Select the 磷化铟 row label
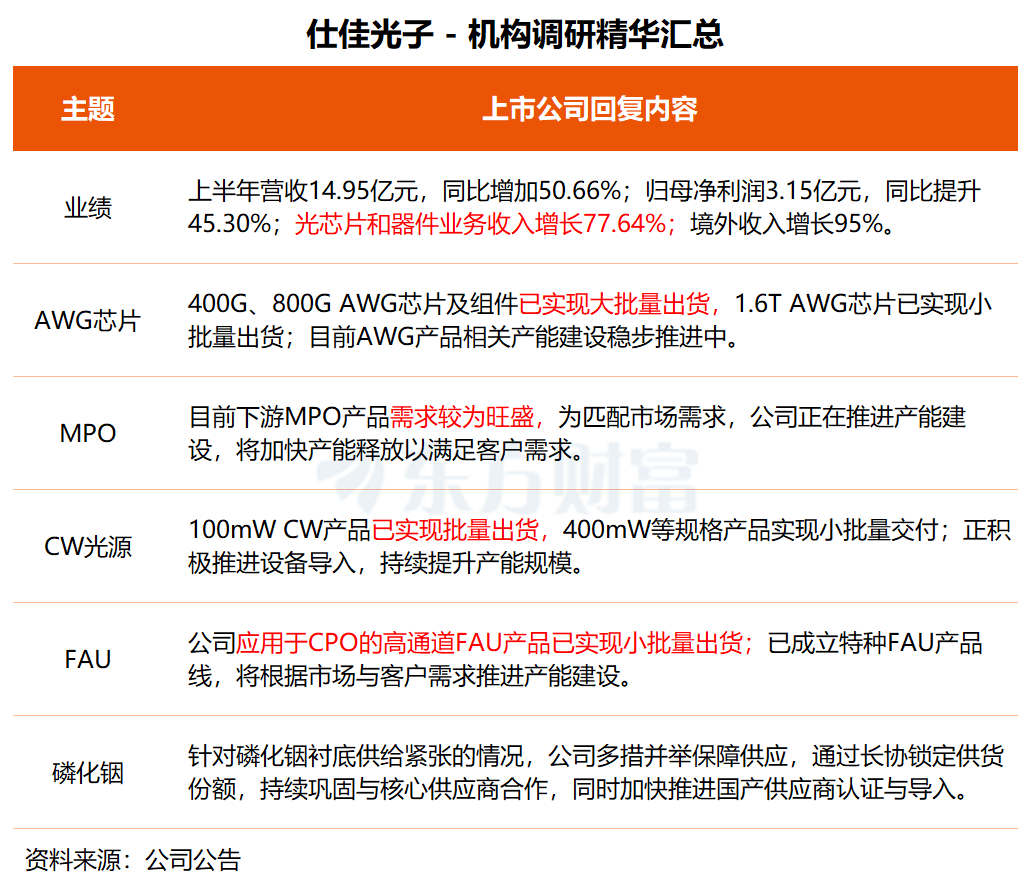Viewport: 1031px width, 891px height. (x=88, y=773)
